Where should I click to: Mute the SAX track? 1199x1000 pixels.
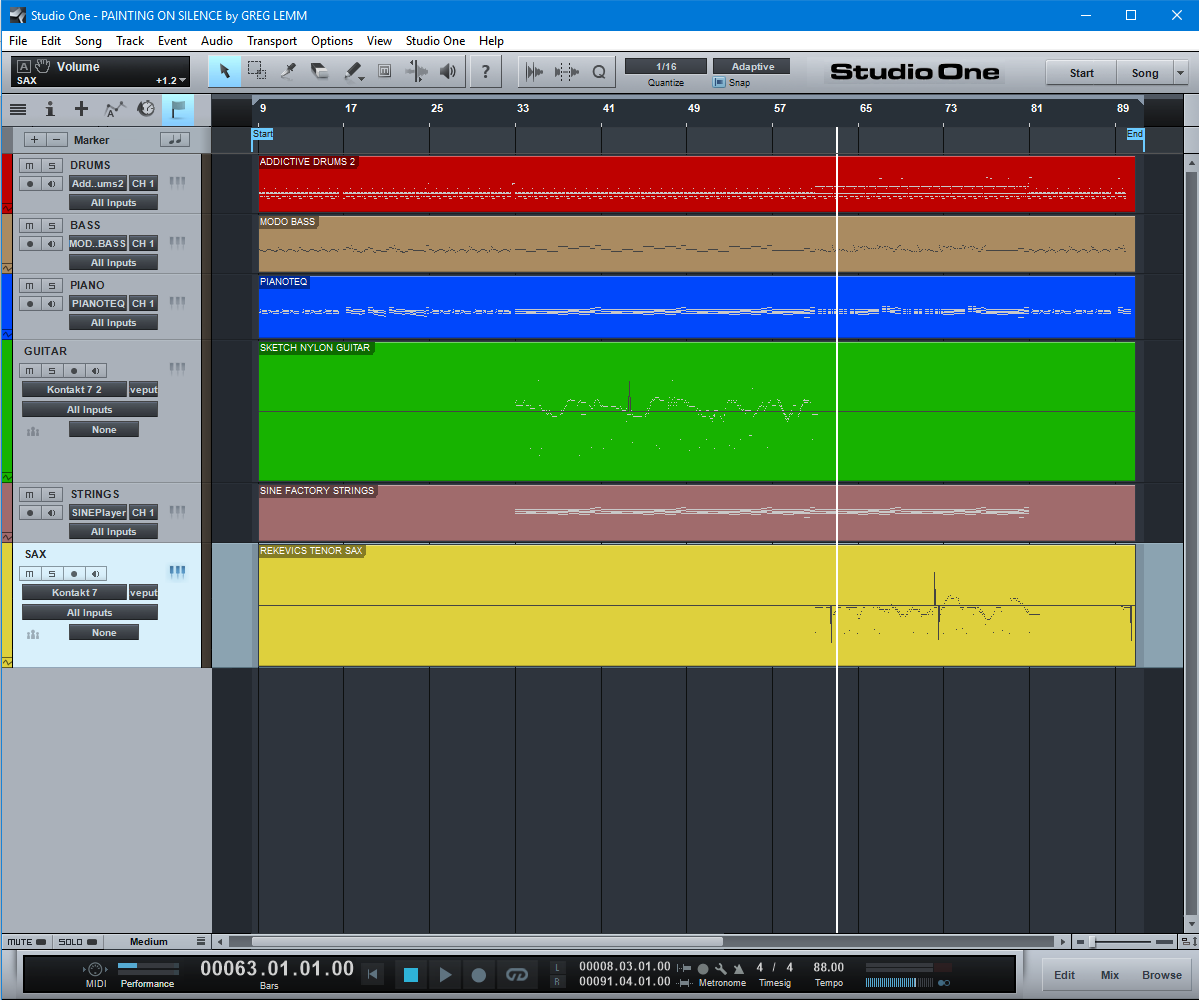29,574
